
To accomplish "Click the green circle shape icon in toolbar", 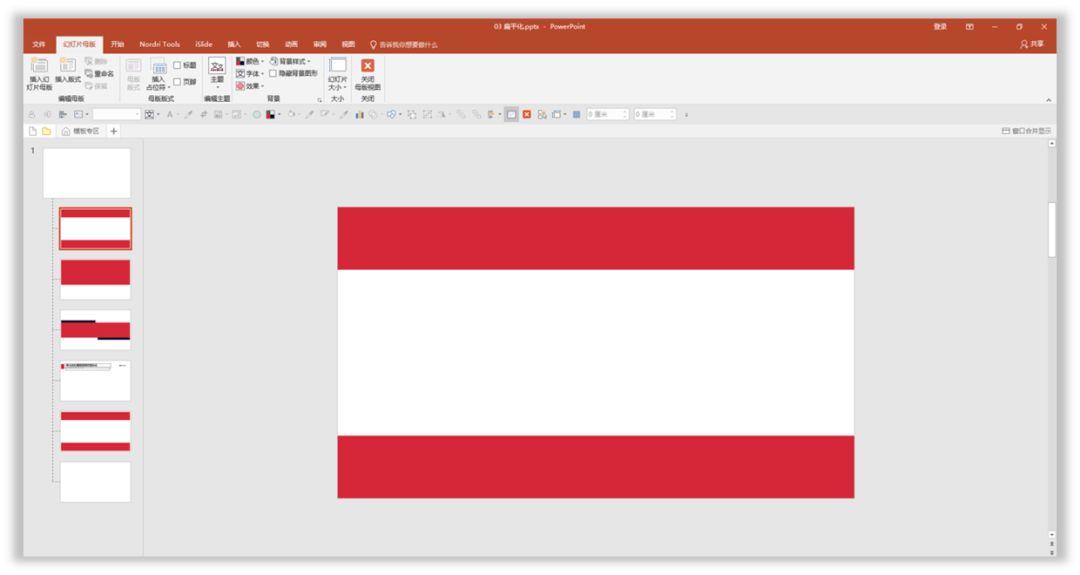I will tap(256, 114).
